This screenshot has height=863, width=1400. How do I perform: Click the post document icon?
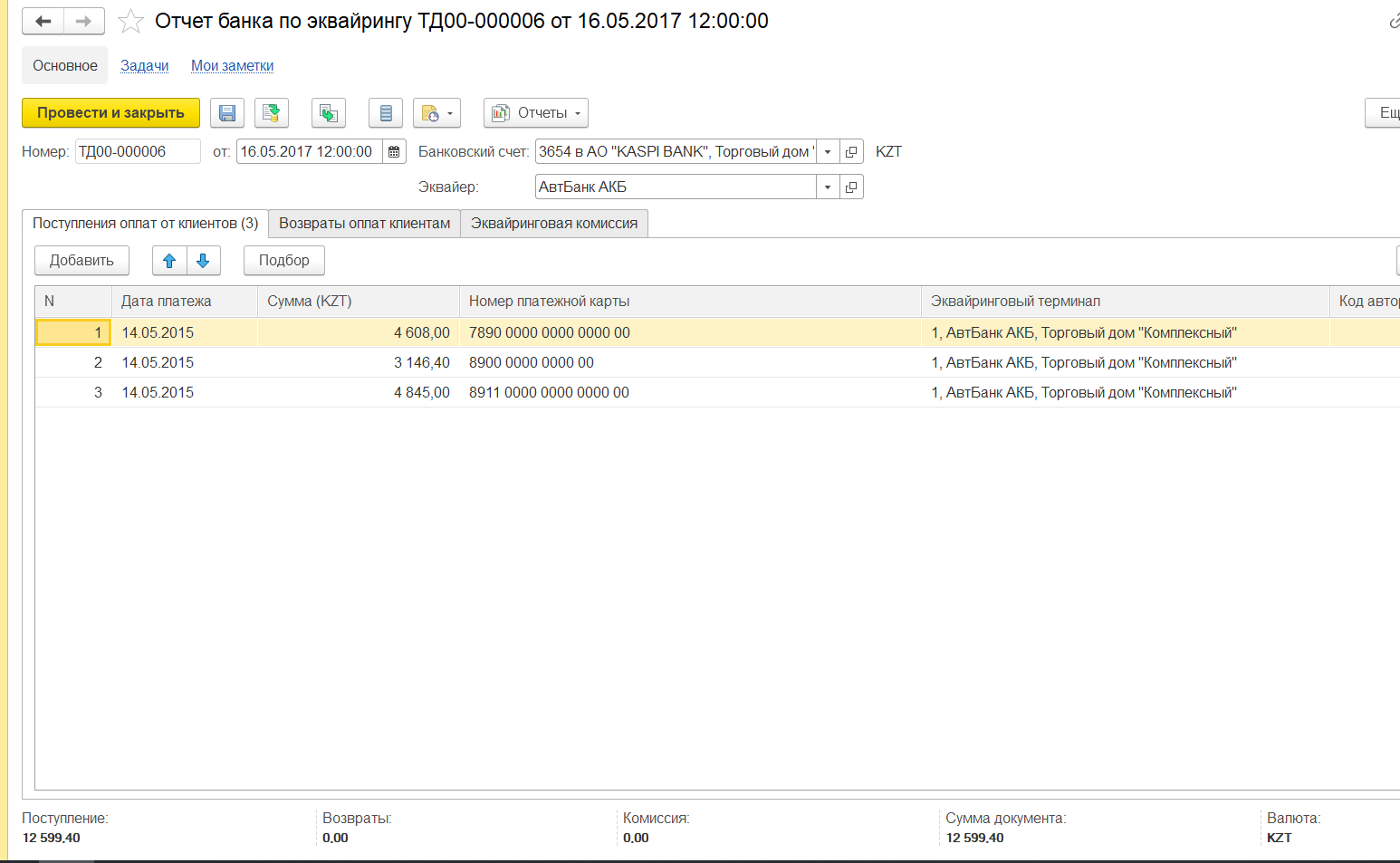point(271,113)
